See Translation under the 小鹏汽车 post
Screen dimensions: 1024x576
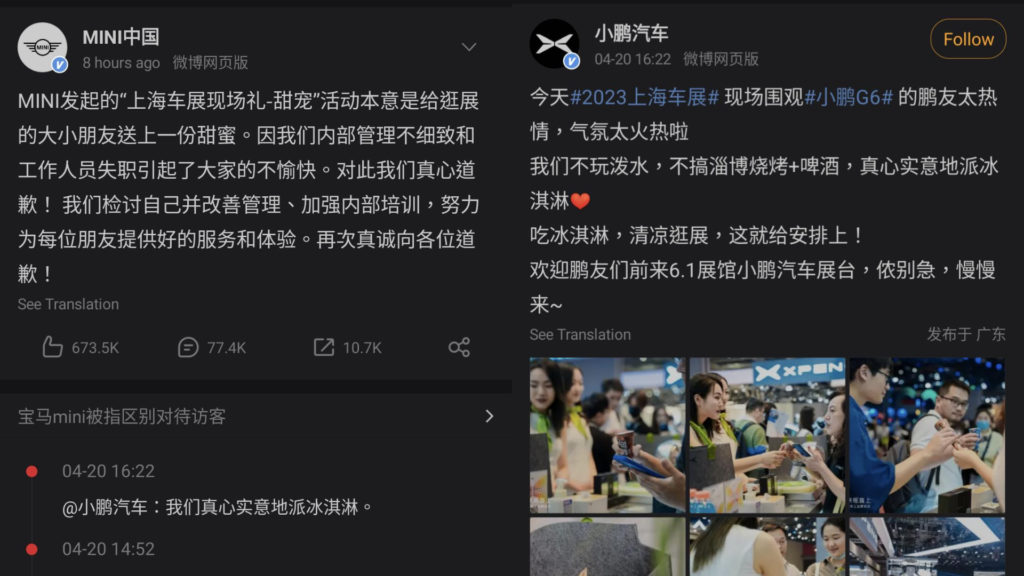tap(580, 334)
